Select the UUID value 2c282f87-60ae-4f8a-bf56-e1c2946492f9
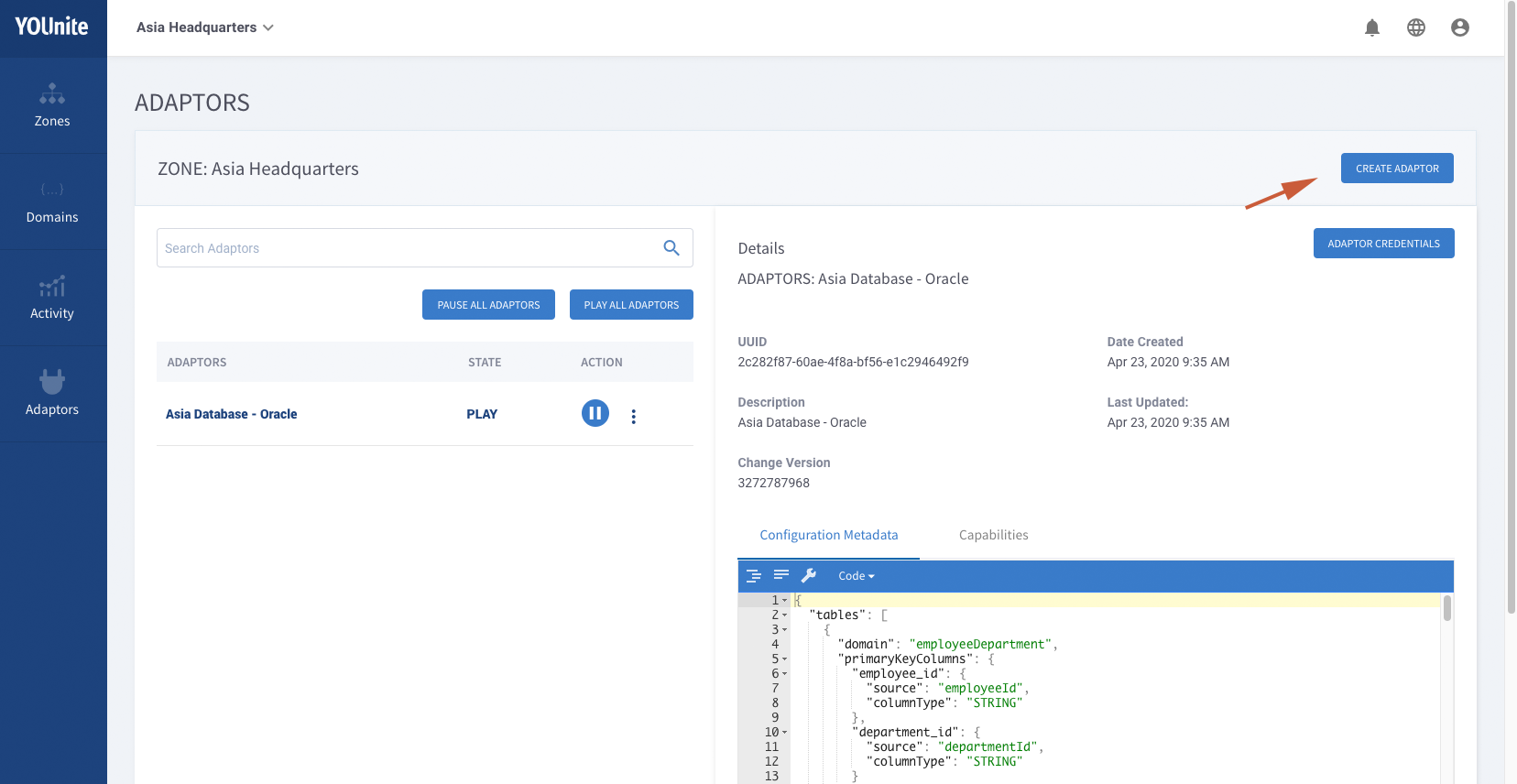1517x784 pixels. (x=853, y=362)
